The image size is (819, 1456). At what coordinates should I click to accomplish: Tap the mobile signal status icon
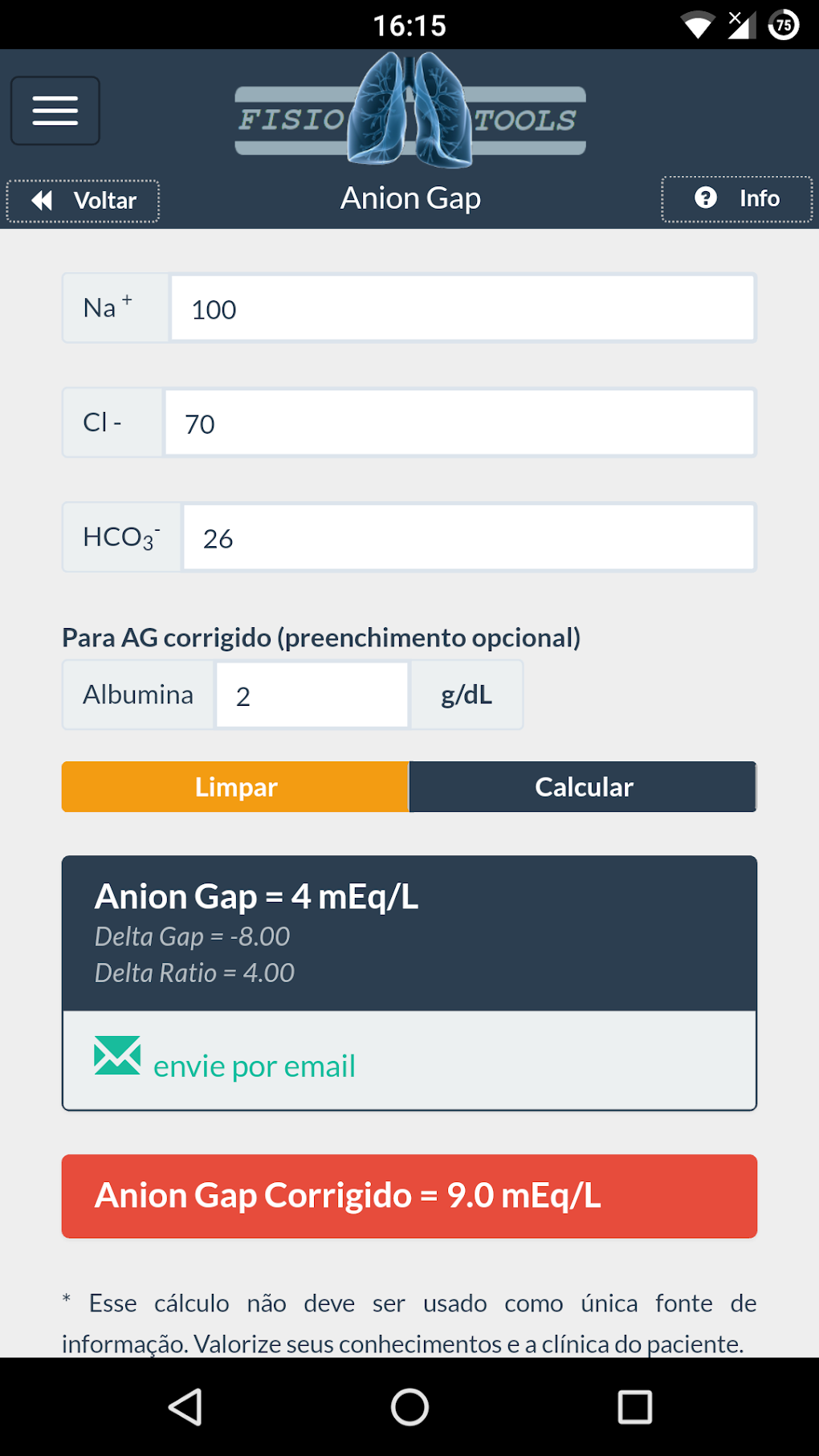pyautogui.click(x=741, y=26)
